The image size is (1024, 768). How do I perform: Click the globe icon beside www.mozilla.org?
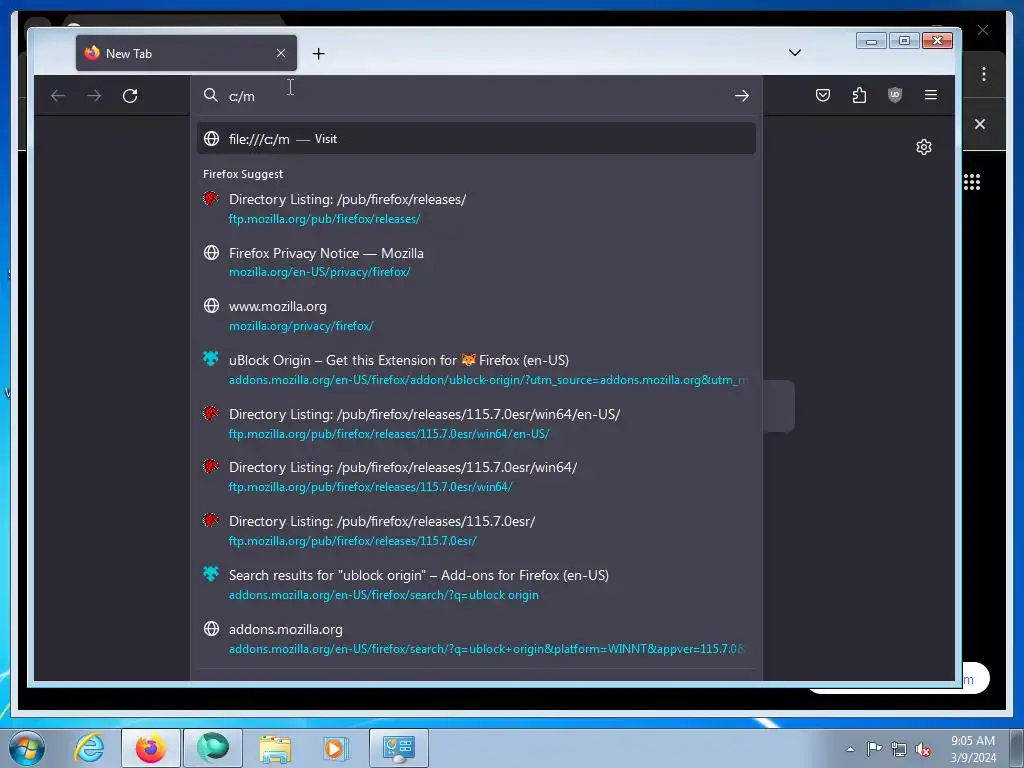(211, 306)
